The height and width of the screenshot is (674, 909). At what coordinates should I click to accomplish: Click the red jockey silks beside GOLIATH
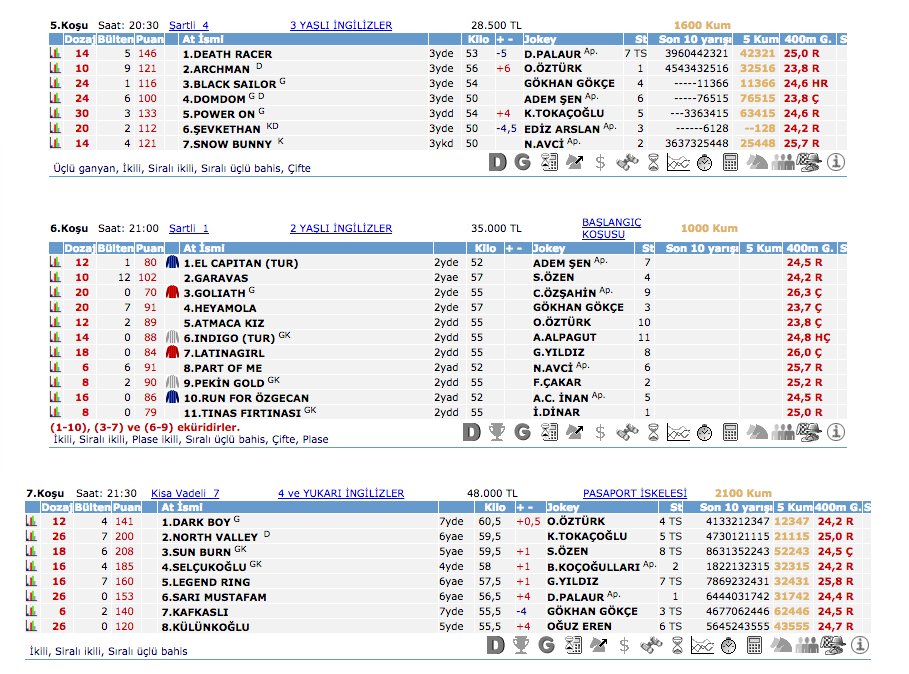pyautogui.click(x=172, y=293)
